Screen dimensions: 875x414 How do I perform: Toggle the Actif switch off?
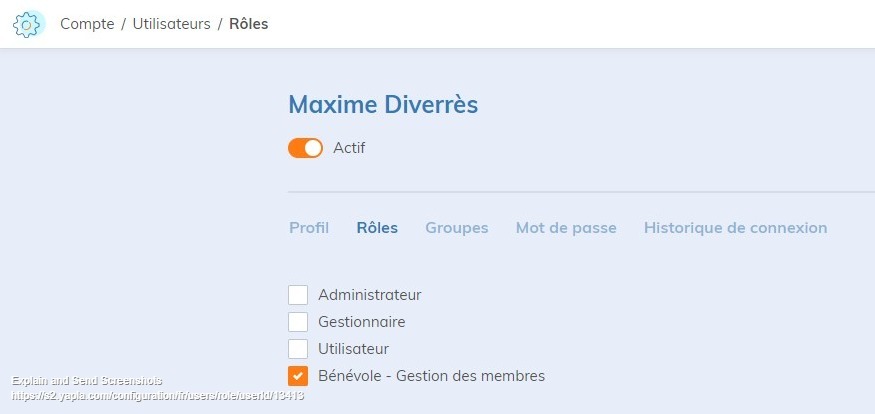[x=305, y=148]
